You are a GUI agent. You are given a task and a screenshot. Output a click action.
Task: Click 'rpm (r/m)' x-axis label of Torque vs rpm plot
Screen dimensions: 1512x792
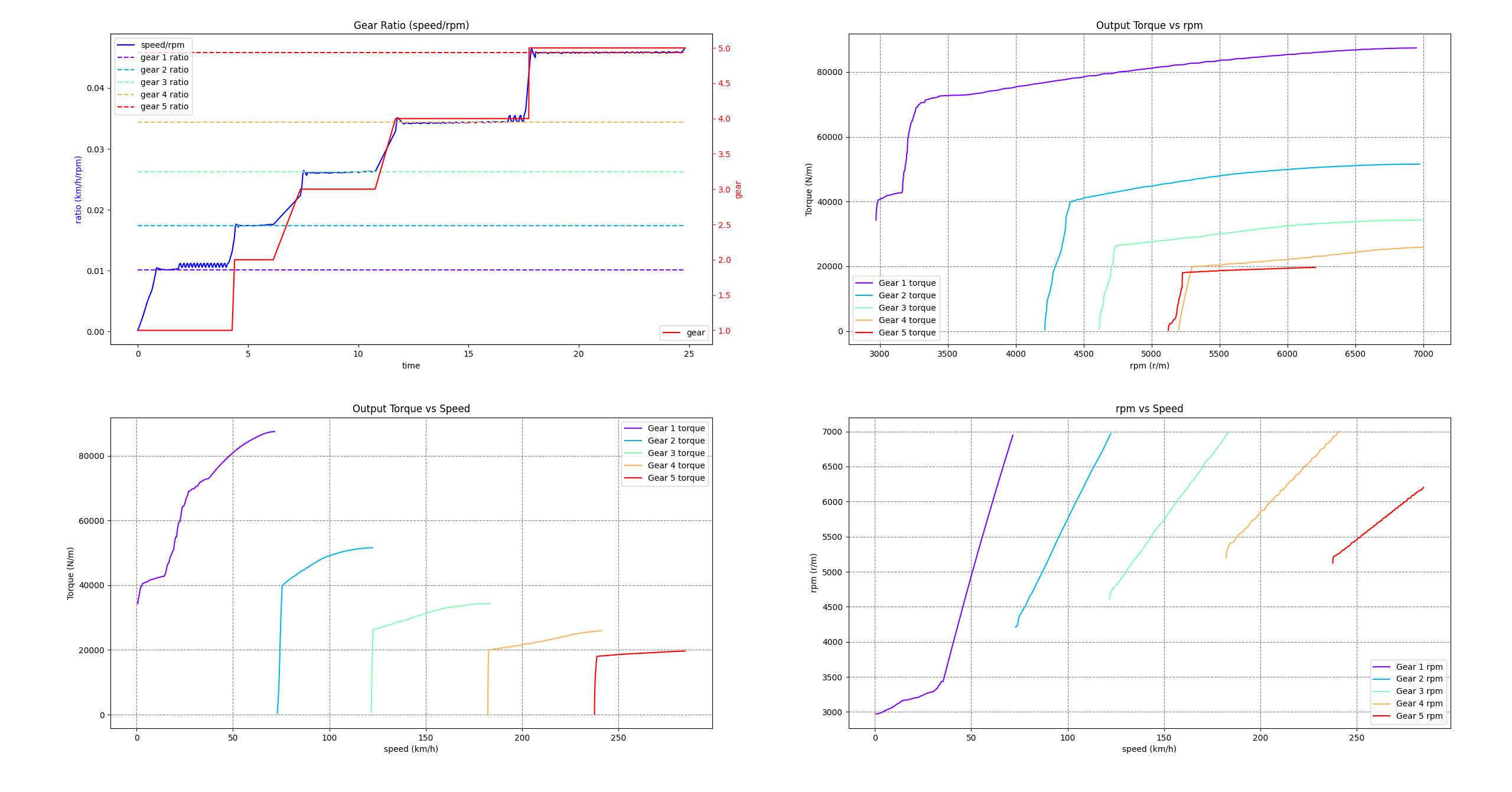[1149, 366]
